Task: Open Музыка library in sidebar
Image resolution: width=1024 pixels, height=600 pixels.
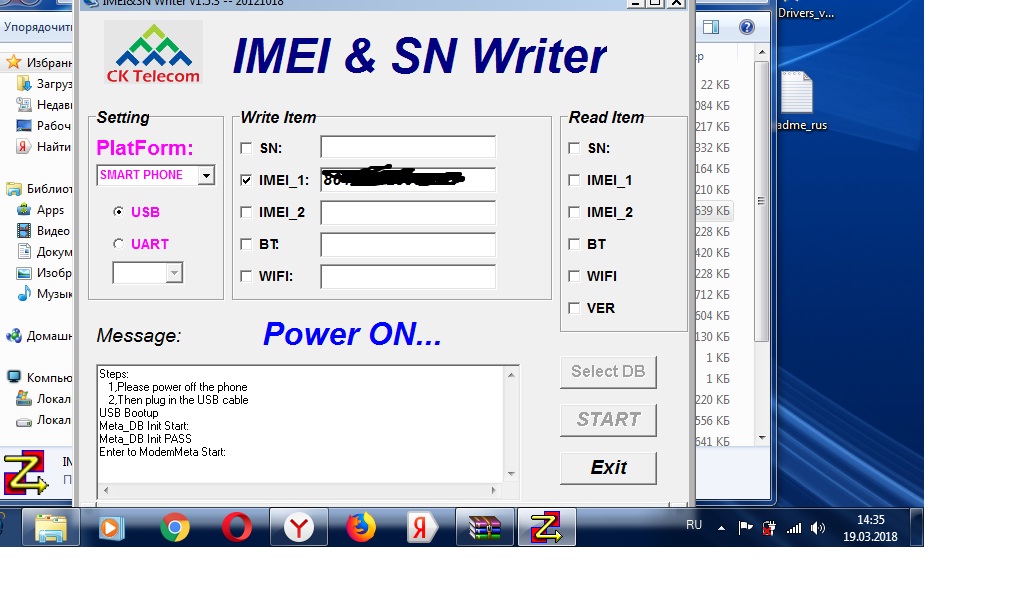Action: pyautogui.click(x=44, y=293)
